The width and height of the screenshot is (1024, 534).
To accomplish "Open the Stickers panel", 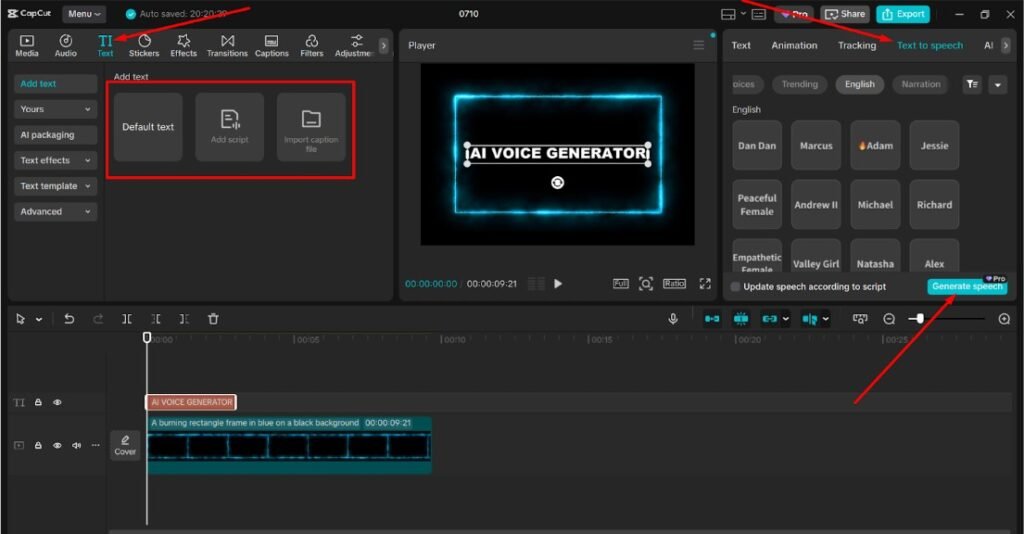I will point(144,45).
